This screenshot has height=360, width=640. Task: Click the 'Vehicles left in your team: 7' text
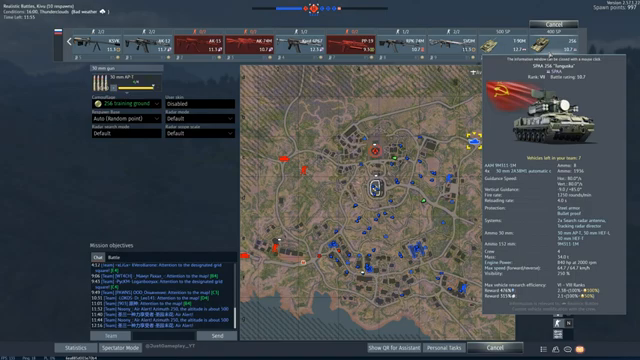(x=553, y=158)
